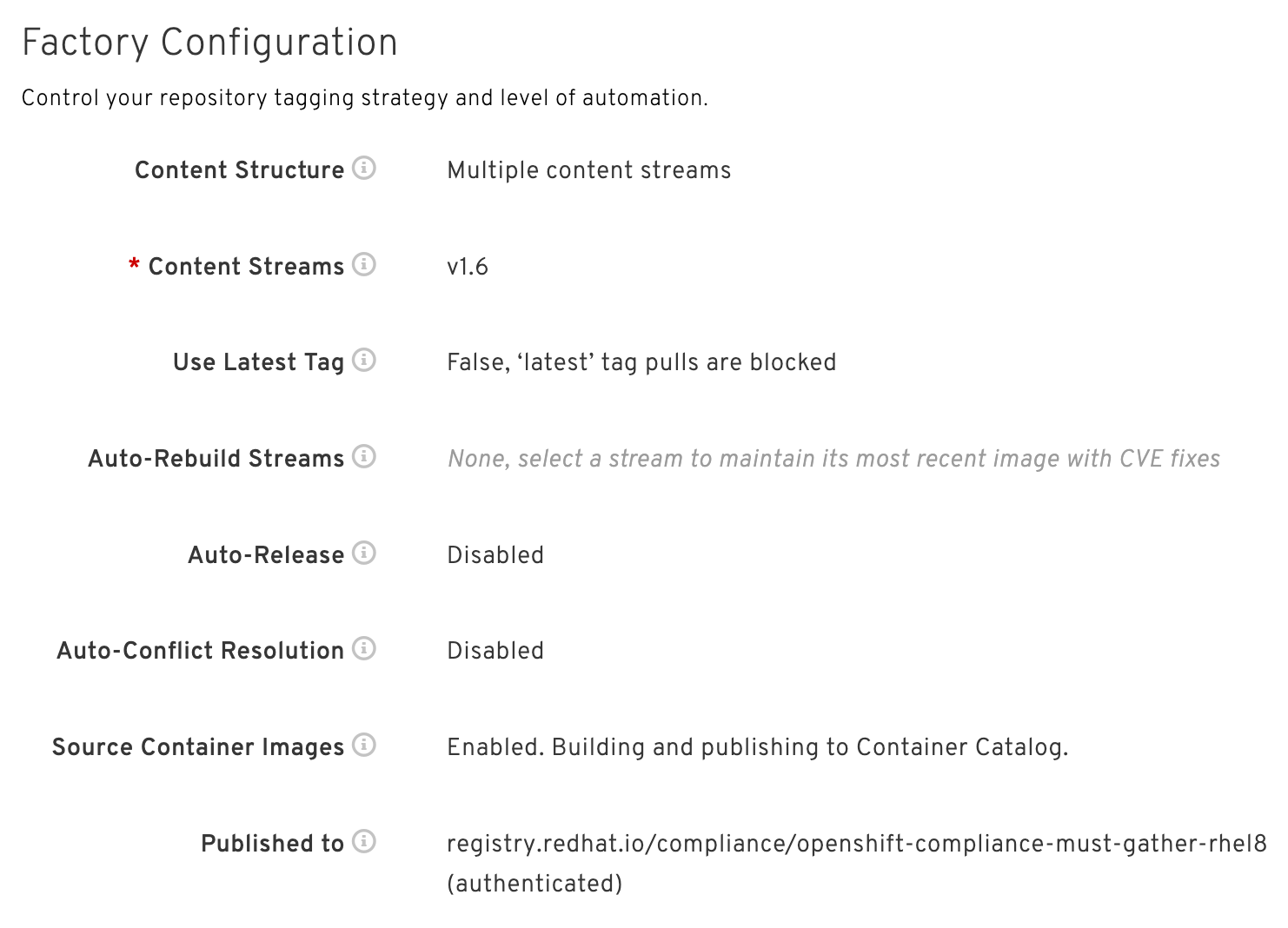Screen dimensions: 1288x928
Task: Open the Auto-Conflict Resolution info icon
Action: tap(364, 648)
